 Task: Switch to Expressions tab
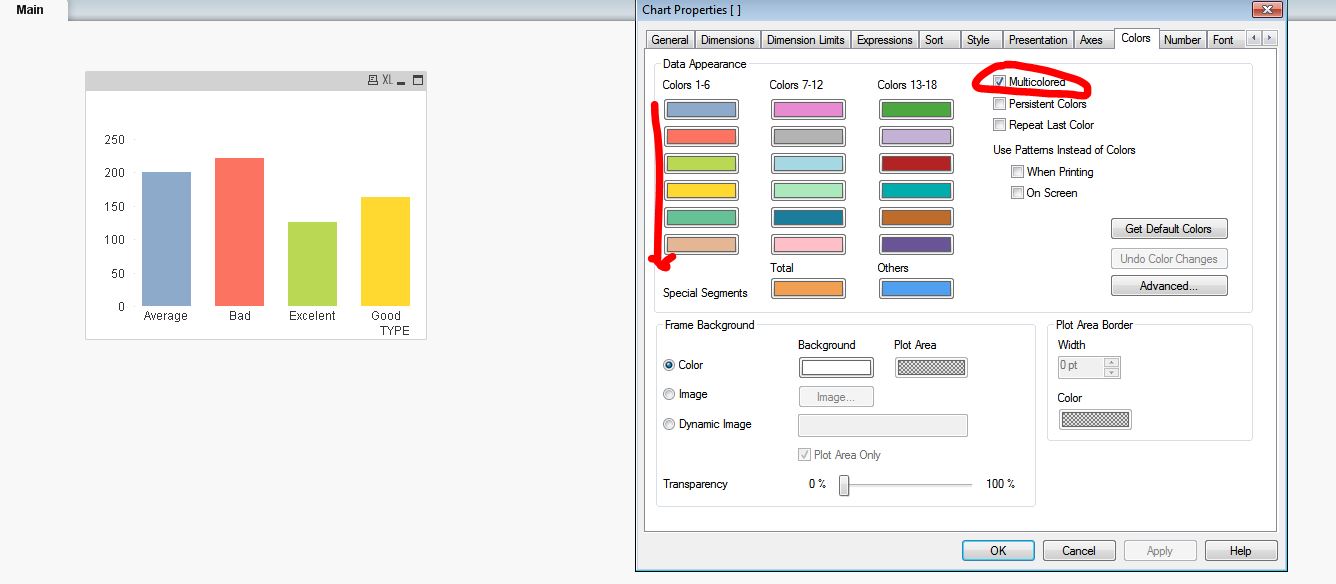pos(885,40)
